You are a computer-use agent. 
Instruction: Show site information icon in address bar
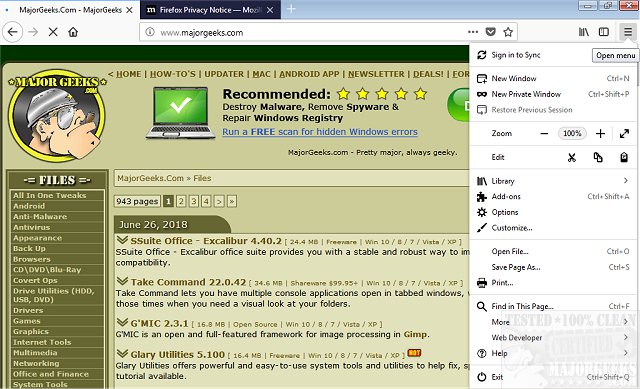coord(150,32)
